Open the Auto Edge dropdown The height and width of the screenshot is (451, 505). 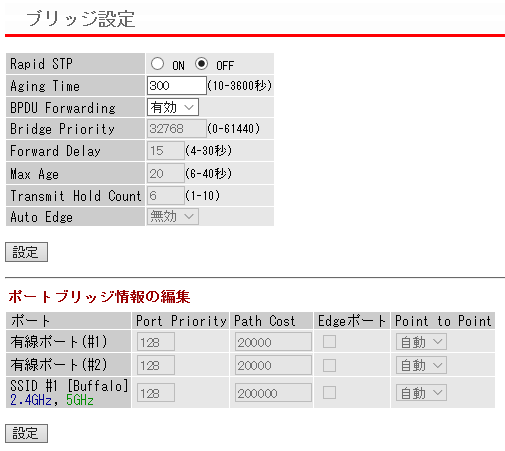coord(173,217)
